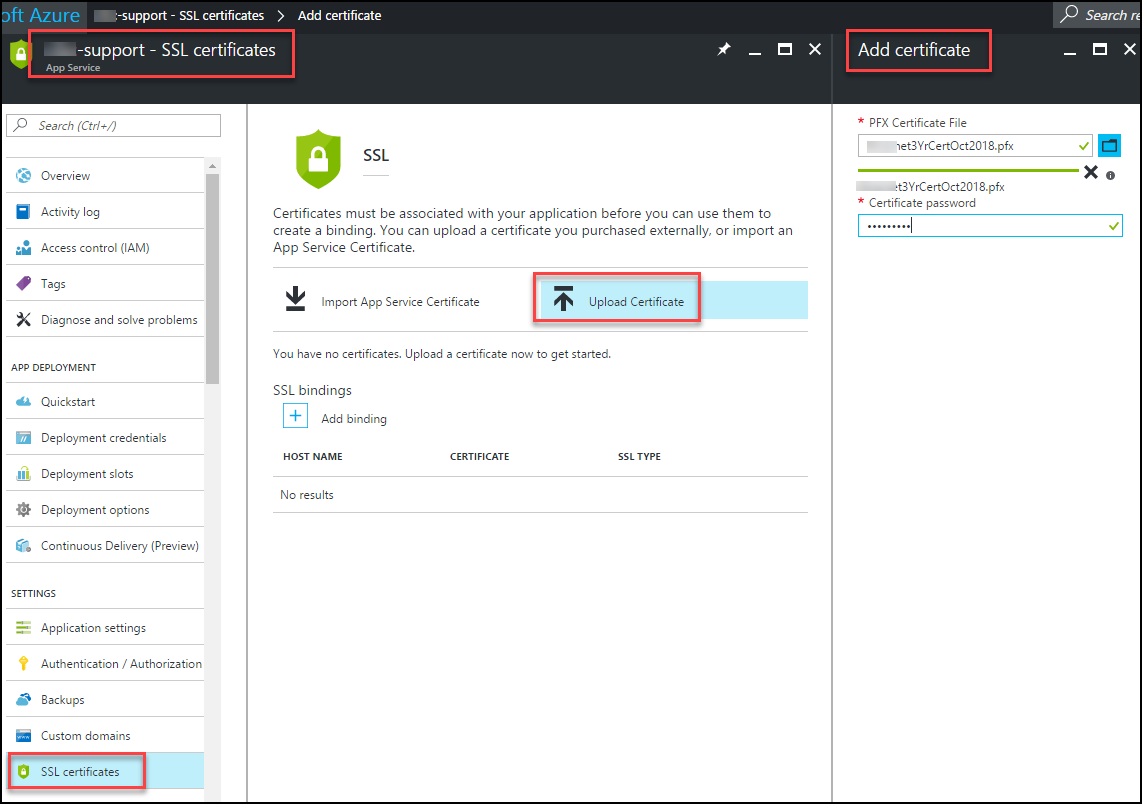The height and width of the screenshot is (804, 1142).
Task: Click the Authentication / Authorization key icon
Action: (x=23, y=663)
